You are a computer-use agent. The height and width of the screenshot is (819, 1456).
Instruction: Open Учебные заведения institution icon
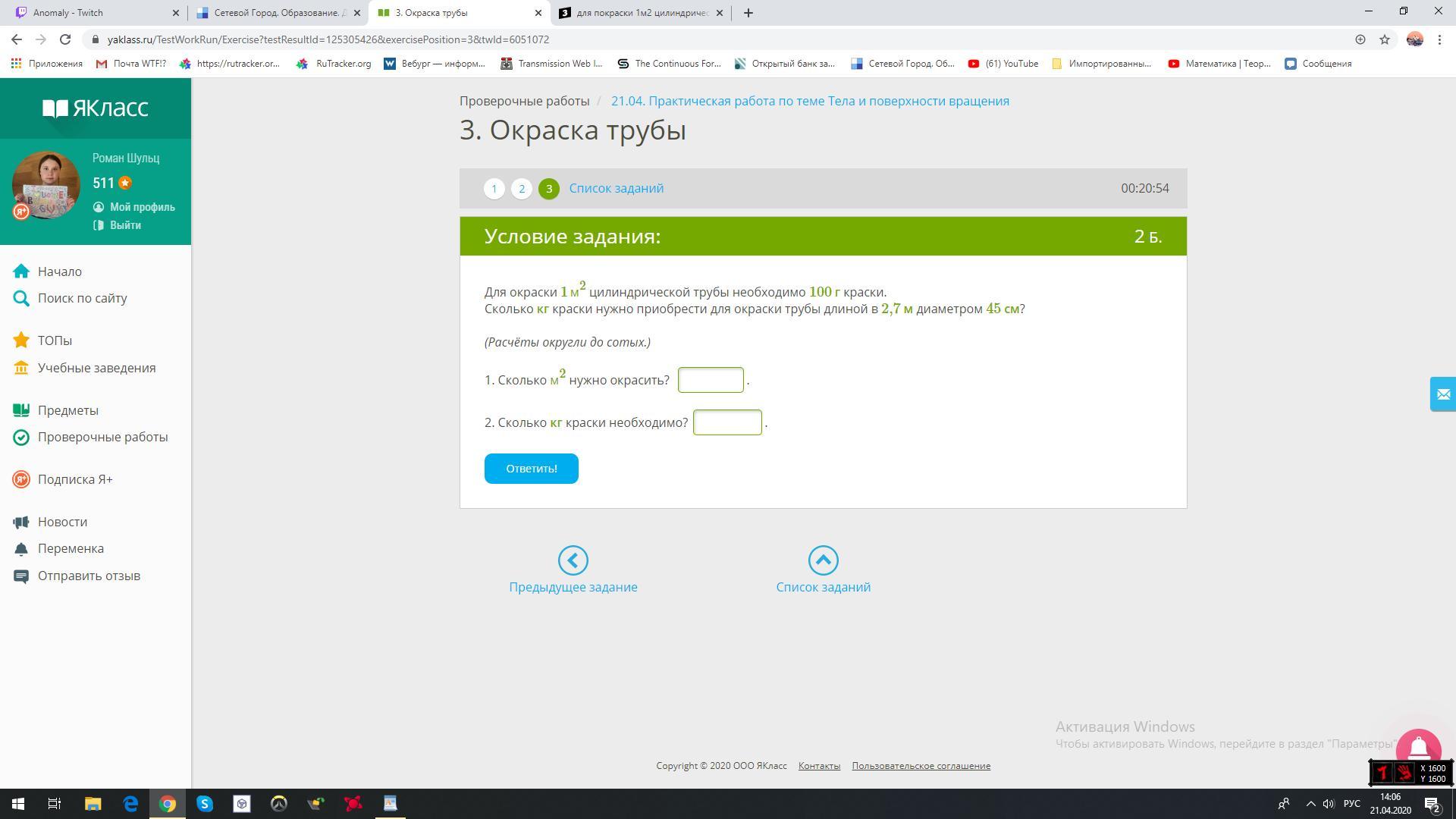tap(21, 368)
